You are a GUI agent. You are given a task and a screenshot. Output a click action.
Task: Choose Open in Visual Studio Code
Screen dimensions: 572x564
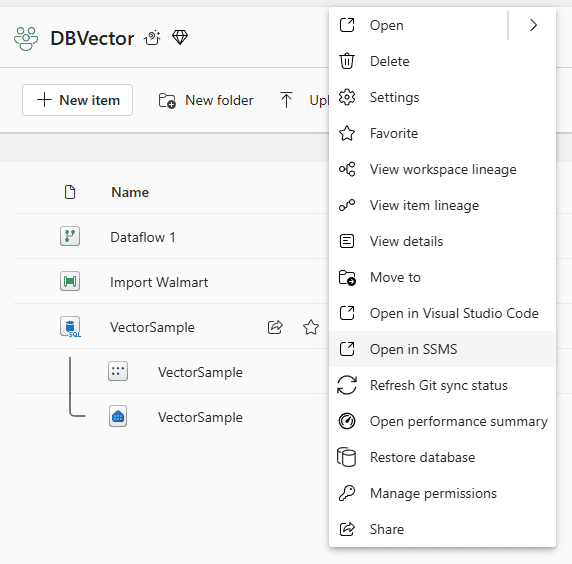[x=442, y=313]
